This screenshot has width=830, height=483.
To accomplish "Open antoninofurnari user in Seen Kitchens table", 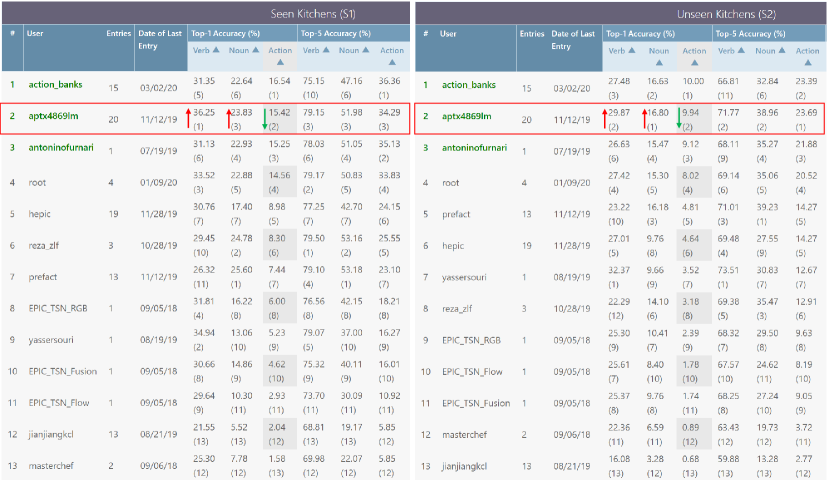I will (69, 148).
